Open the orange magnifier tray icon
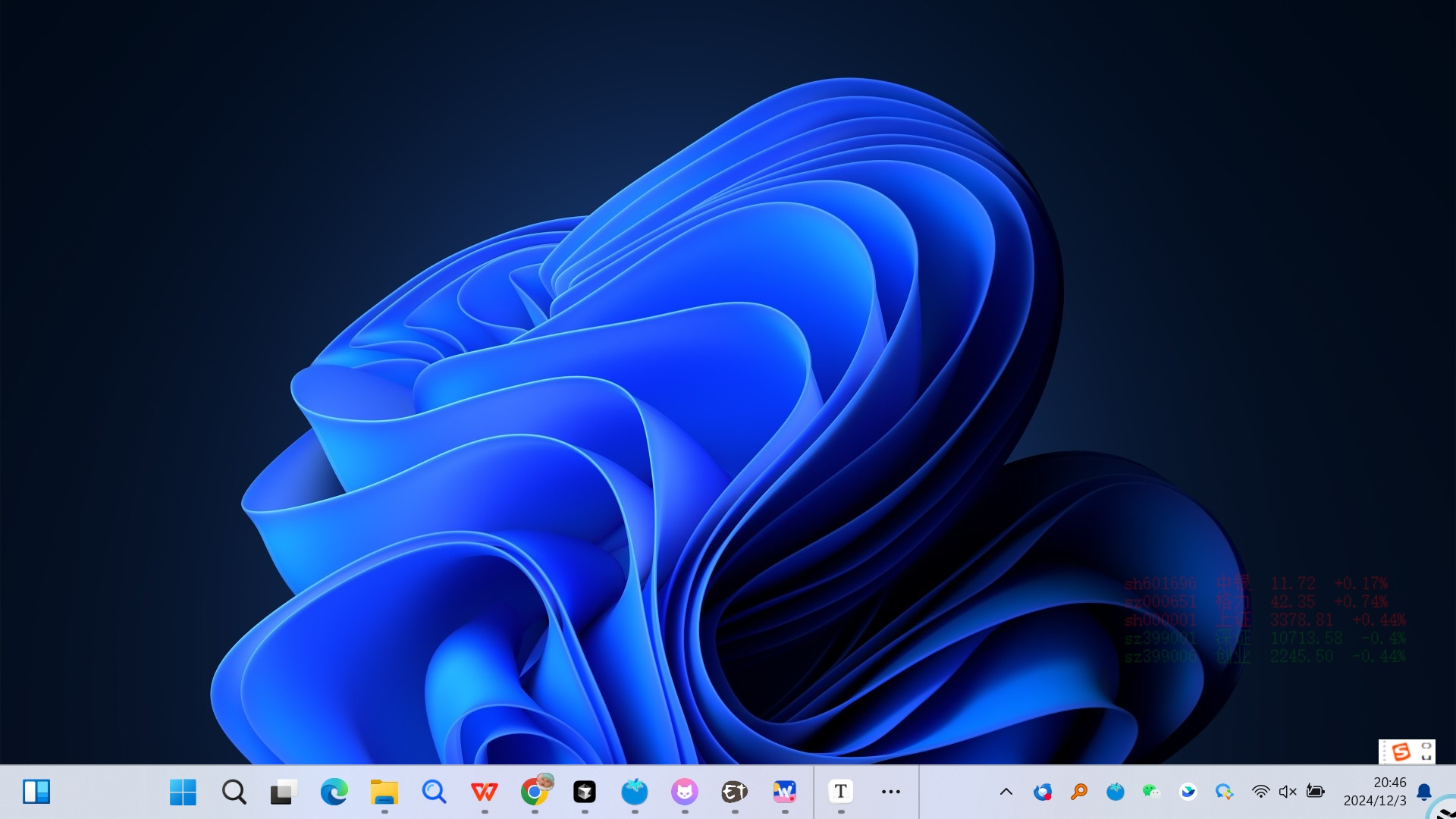Viewport: 1456px width, 819px height. pyautogui.click(x=1079, y=792)
